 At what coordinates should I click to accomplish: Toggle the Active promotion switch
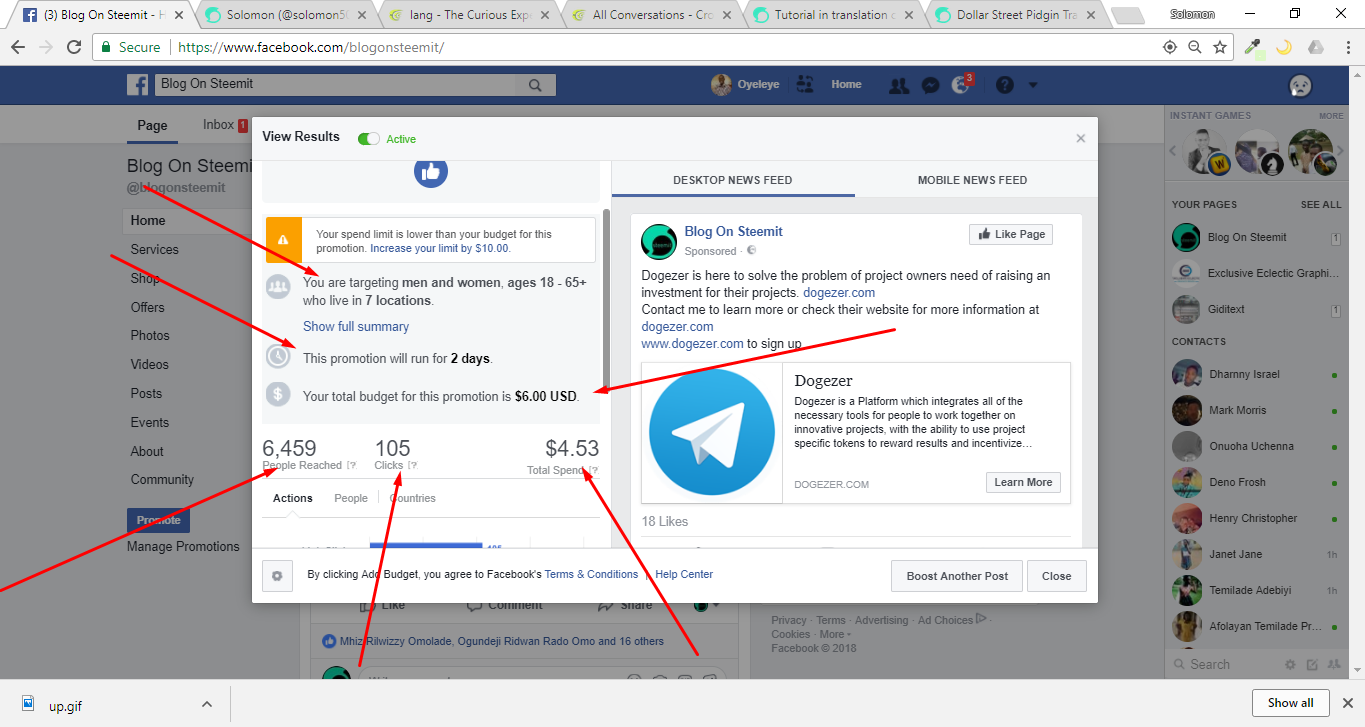click(369, 139)
